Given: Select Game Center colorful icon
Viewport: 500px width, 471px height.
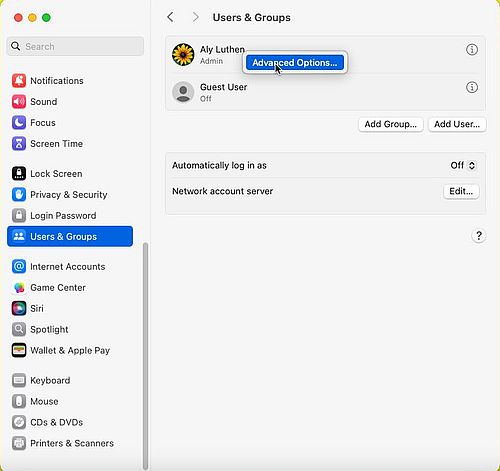Looking at the screenshot, I should tap(19, 288).
